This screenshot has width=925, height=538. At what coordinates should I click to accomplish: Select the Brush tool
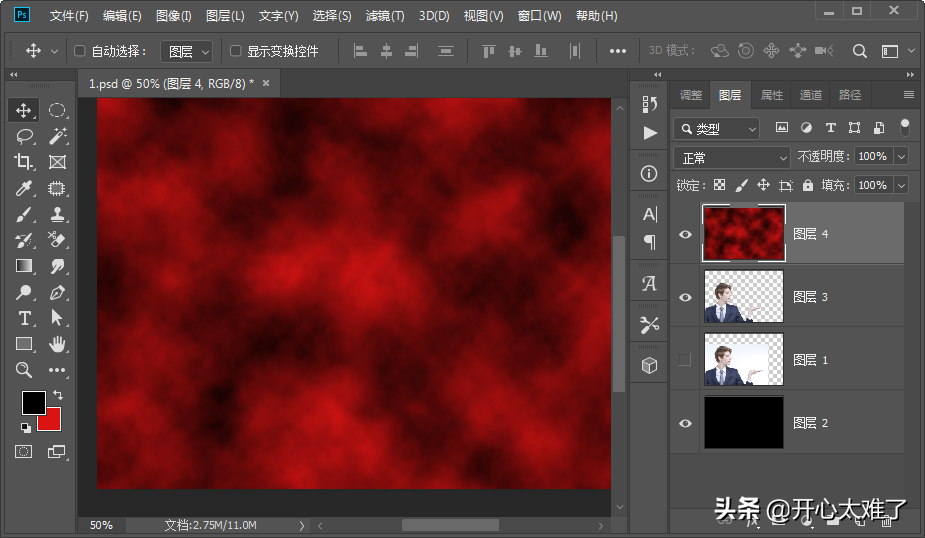click(24, 214)
